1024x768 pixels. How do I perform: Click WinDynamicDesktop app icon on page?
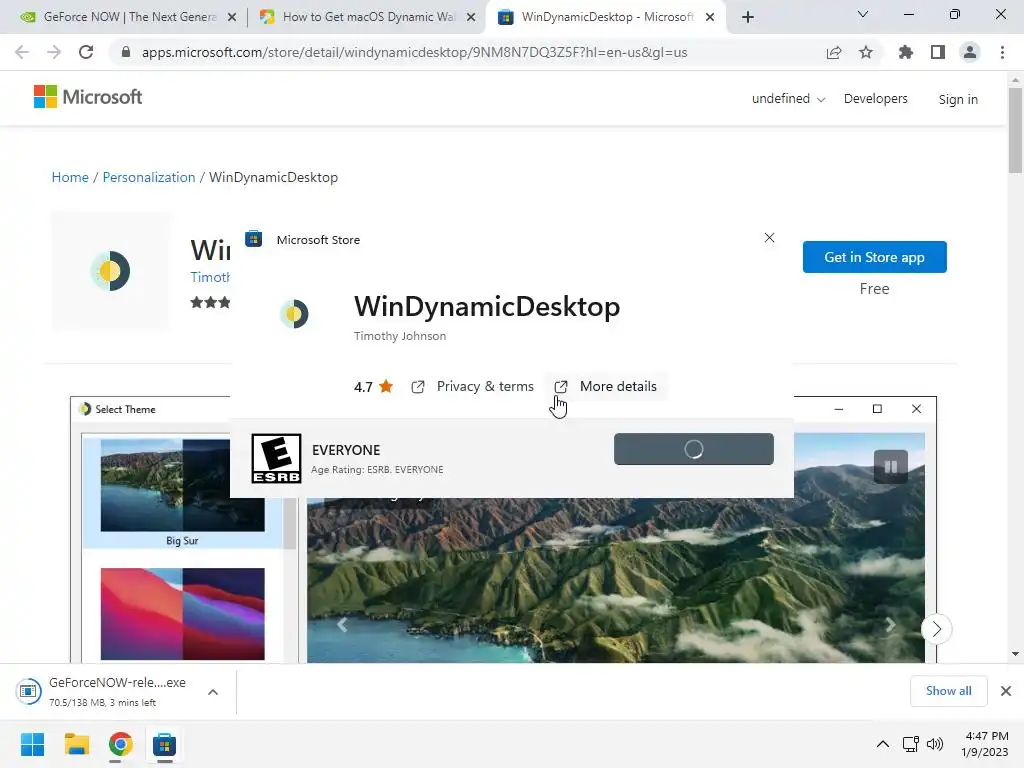pyautogui.click(x=110, y=270)
